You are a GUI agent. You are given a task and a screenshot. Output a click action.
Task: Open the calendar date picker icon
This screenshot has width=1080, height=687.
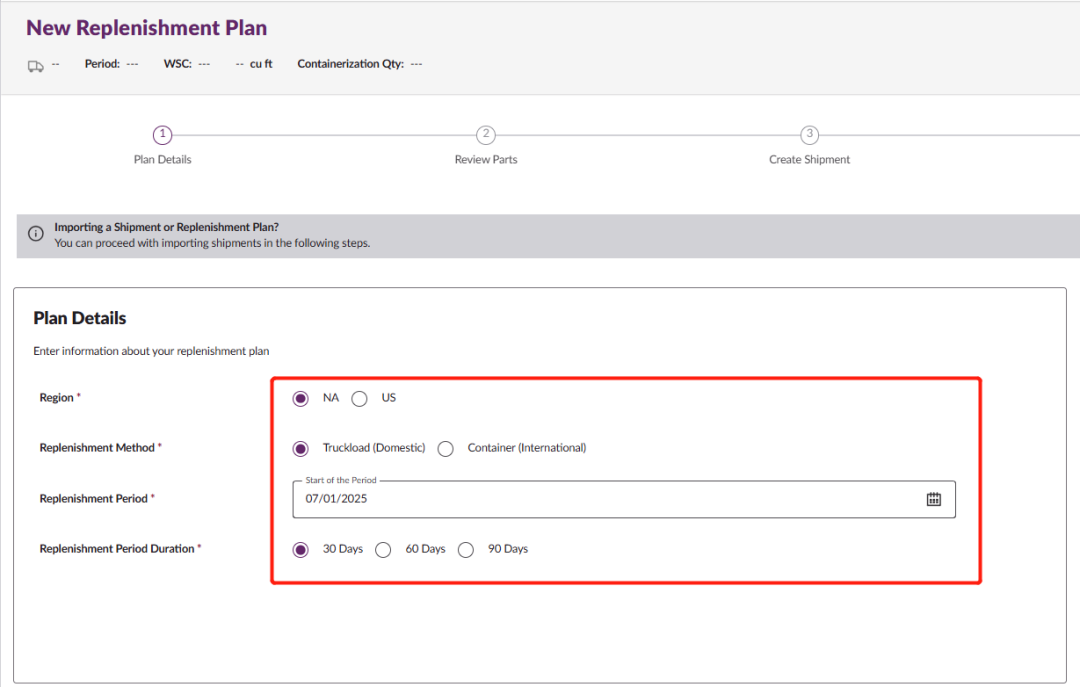coord(933,499)
